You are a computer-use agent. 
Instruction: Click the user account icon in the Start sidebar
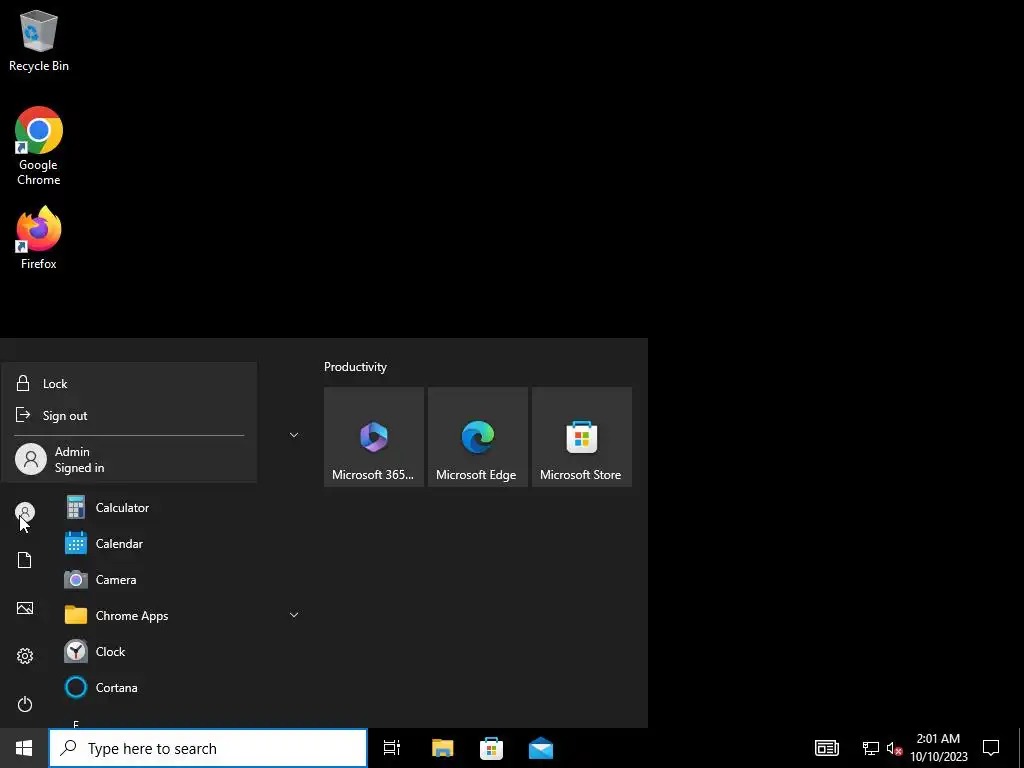(x=25, y=512)
